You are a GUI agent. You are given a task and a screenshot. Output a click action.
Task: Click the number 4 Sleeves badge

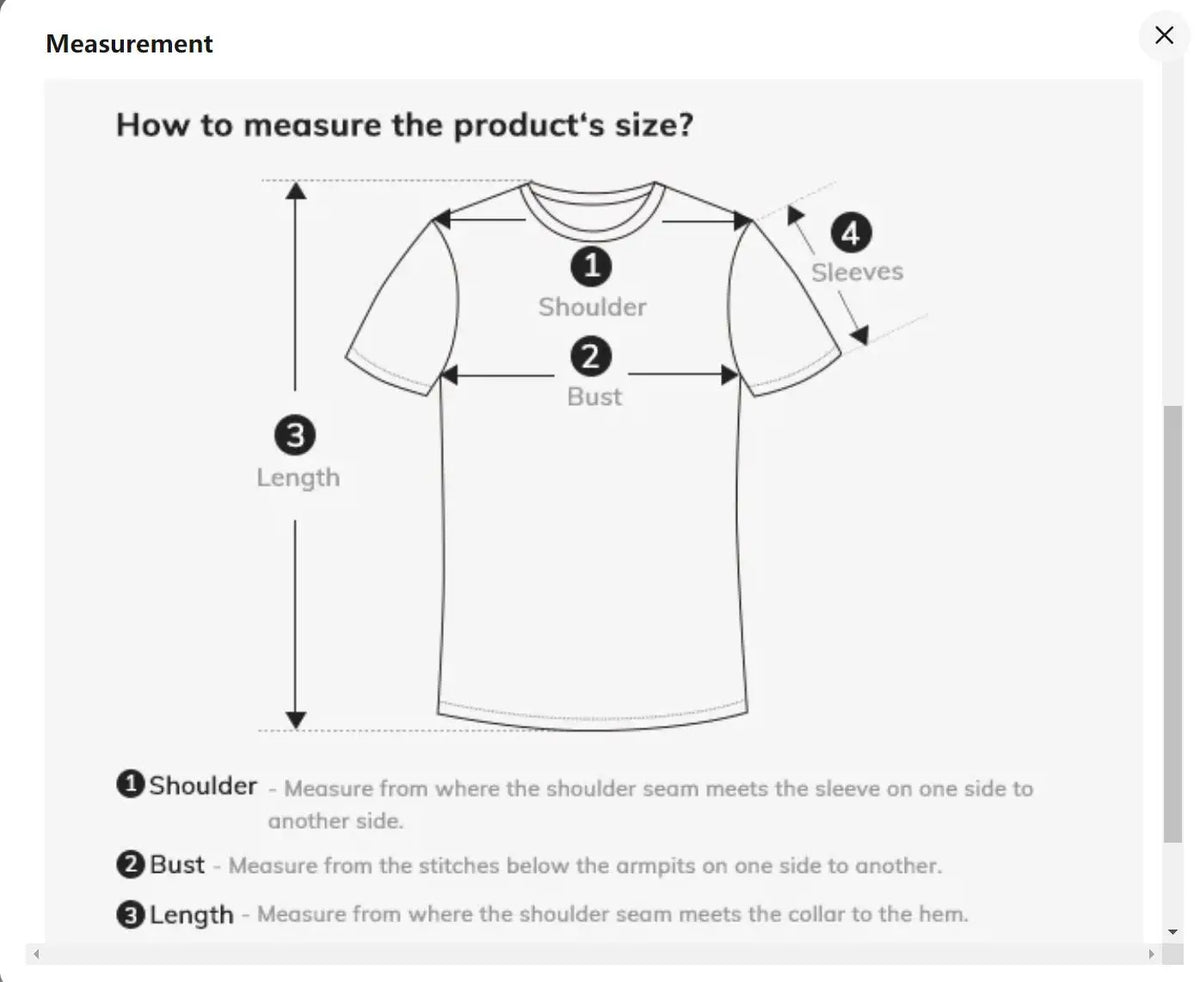click(851, 234)
